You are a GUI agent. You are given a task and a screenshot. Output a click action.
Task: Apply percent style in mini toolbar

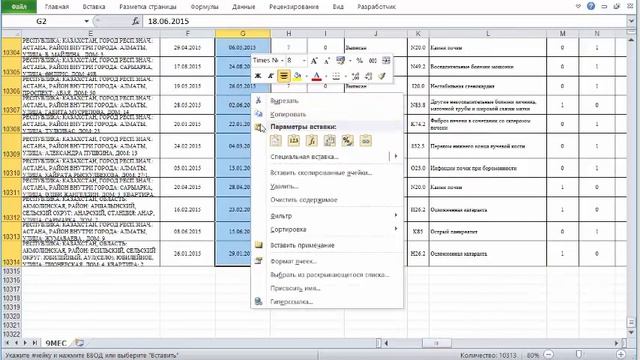[360, 61]
